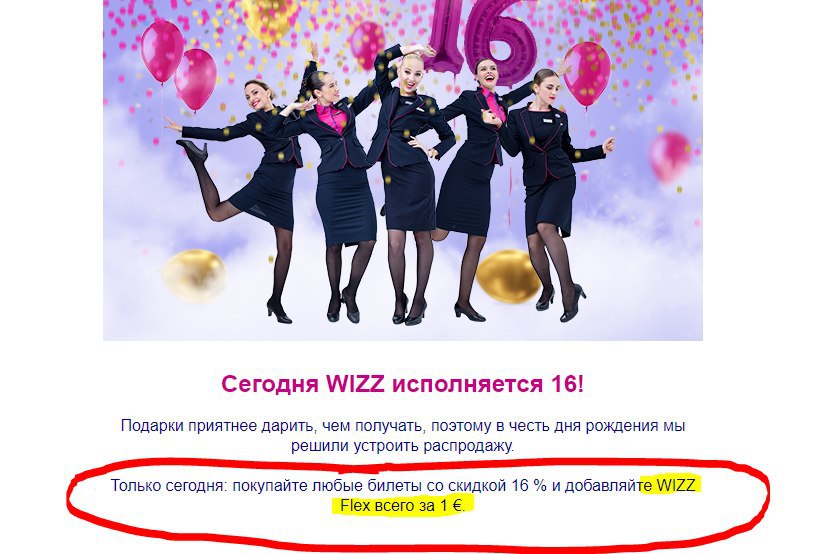
Task: Click the "скидкой 16 %" discount text
Action: 497,485
